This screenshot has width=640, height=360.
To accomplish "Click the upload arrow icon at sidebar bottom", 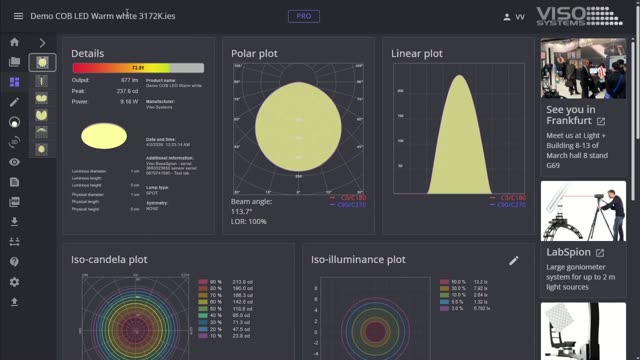I will pos(15,302).
